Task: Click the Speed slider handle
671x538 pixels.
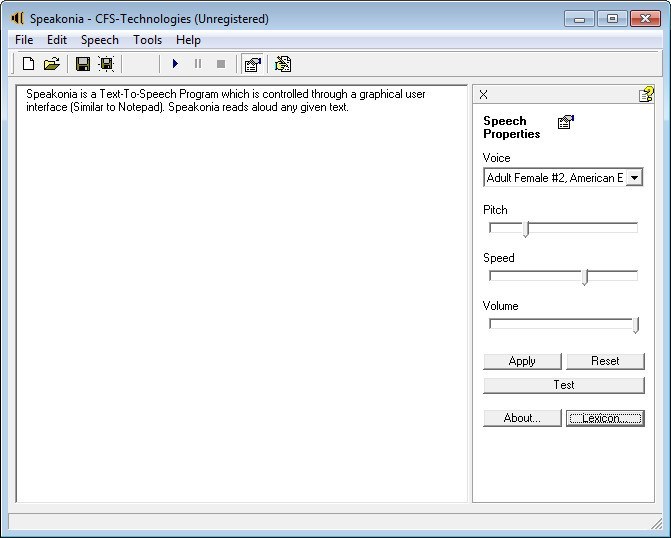Action: pos(585,277)
